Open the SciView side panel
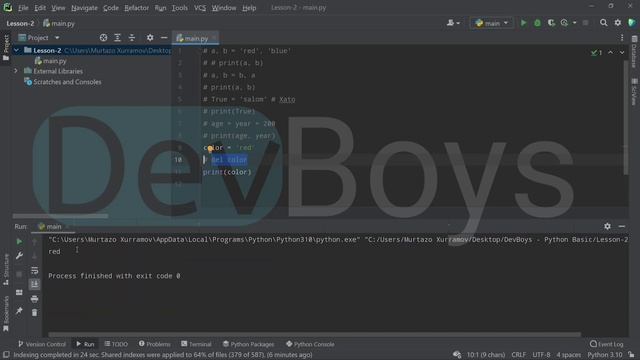The height and width of the screenshot is (360, 640). click(x=634, y=92)
